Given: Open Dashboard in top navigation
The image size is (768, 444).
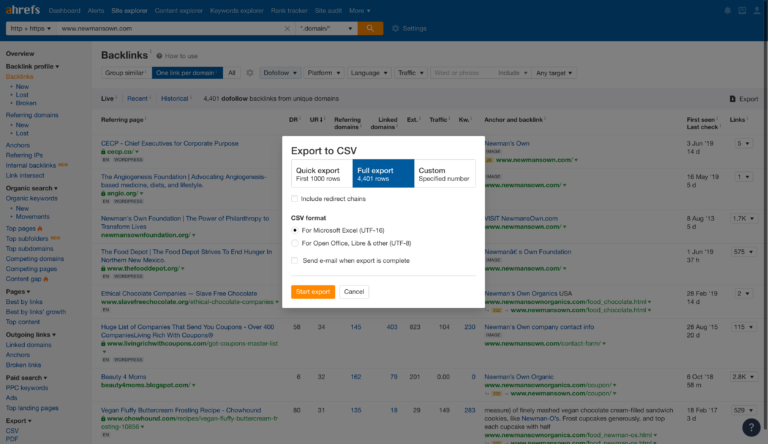Looking at the screenshot, I should point(64,10).
